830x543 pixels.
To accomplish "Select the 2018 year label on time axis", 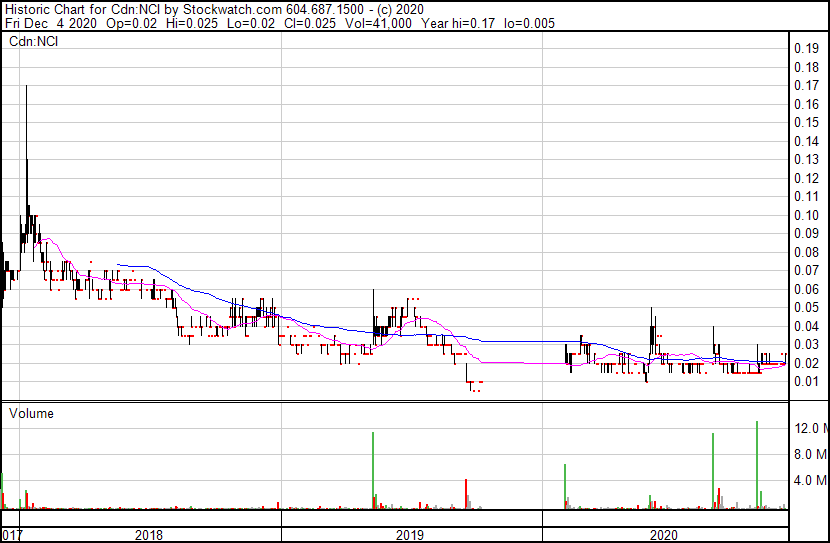I will tap(148, 535).
